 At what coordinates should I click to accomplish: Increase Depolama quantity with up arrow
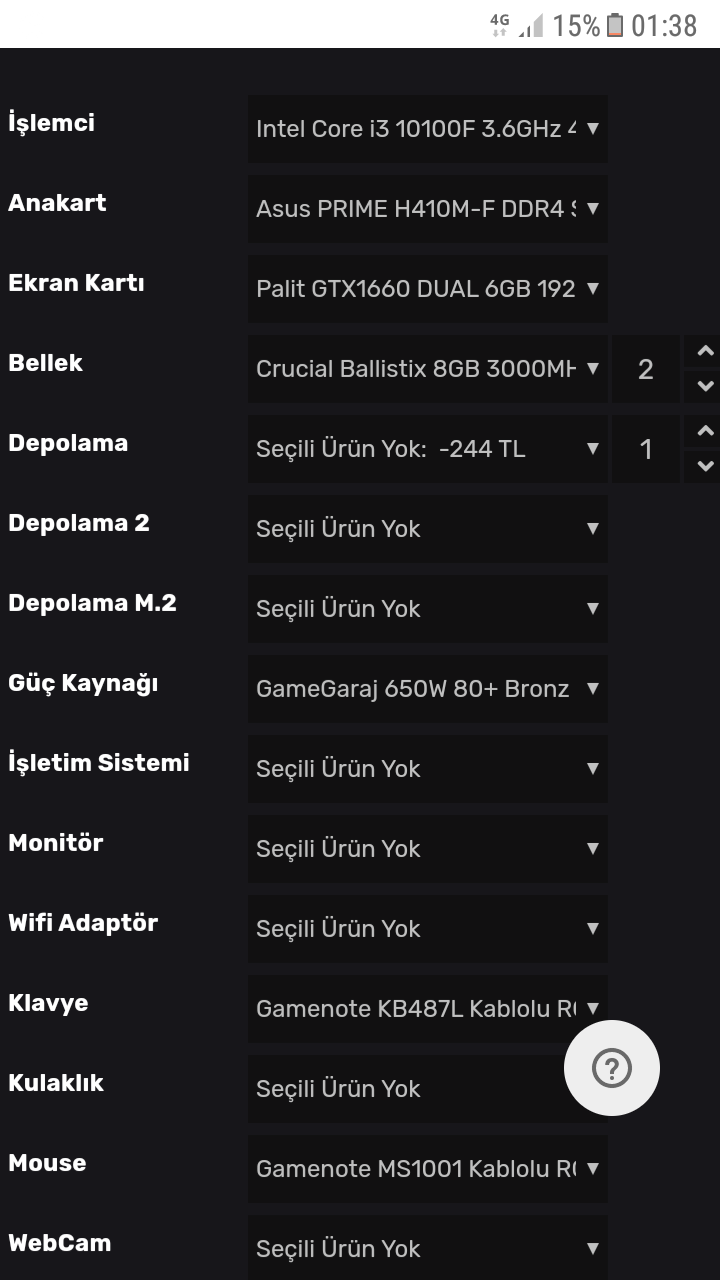point(704,431)
